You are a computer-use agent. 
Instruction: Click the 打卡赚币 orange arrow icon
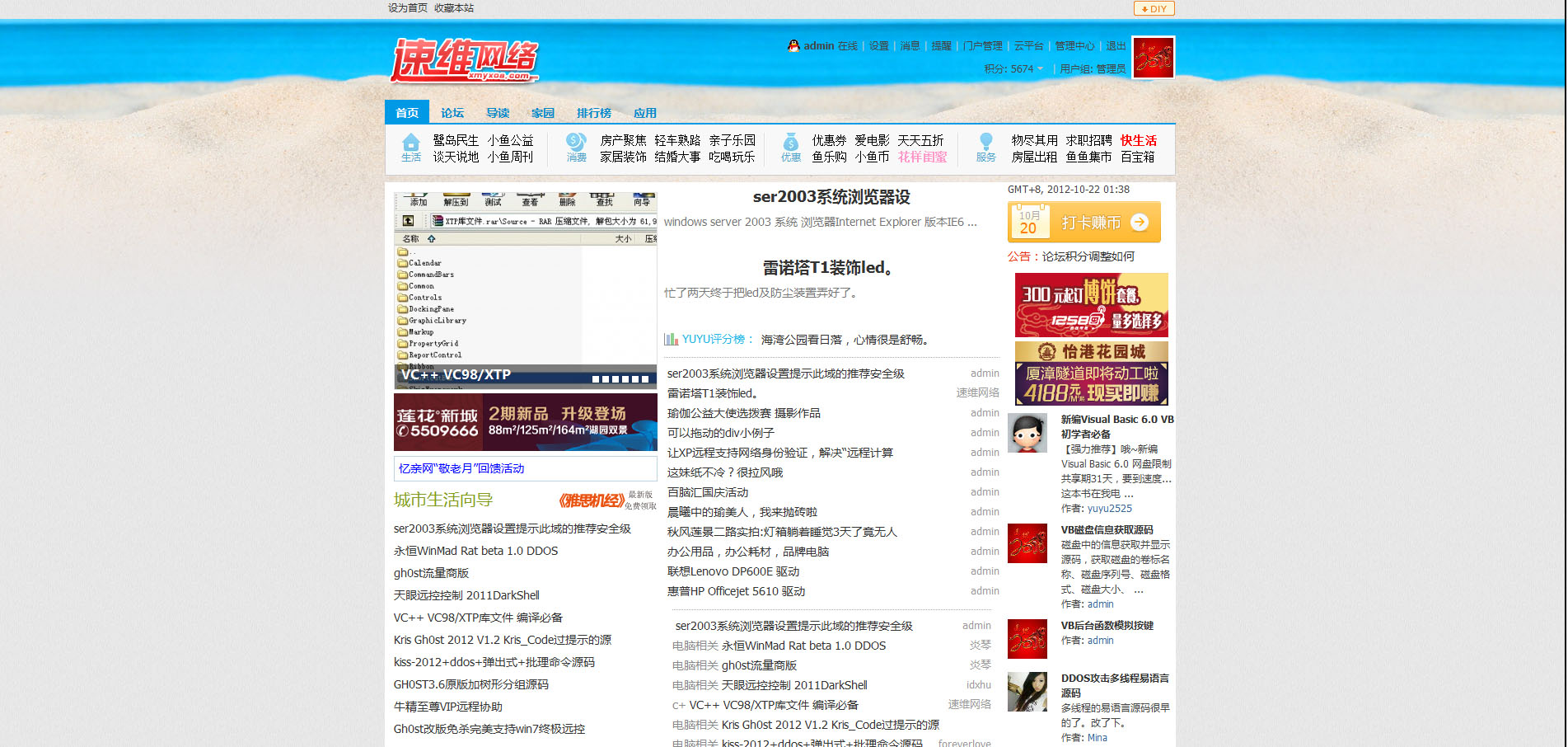1141,222
